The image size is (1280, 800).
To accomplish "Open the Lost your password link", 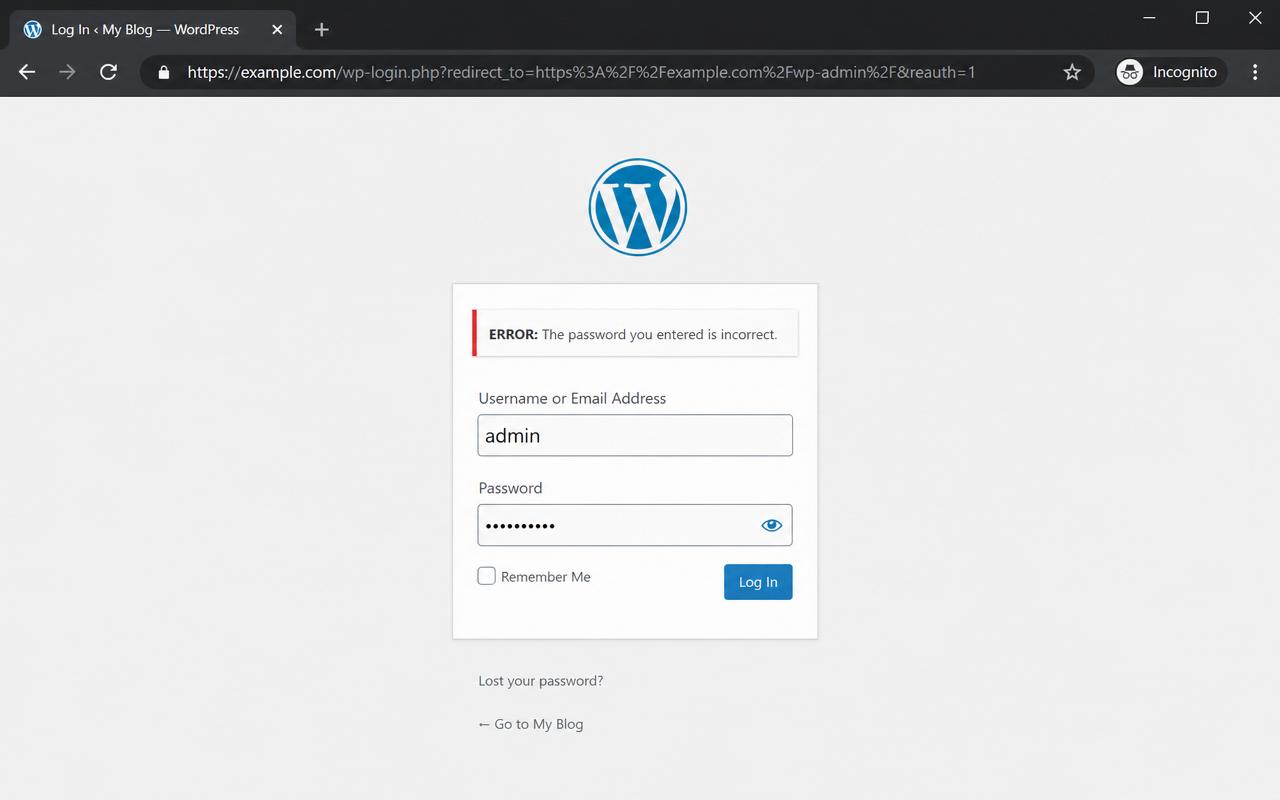I will 541,681.
